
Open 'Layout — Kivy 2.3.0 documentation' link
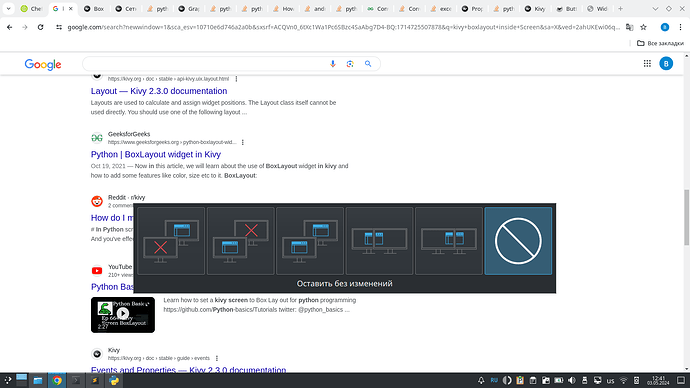pyautogui.click(x=159, y=91)
